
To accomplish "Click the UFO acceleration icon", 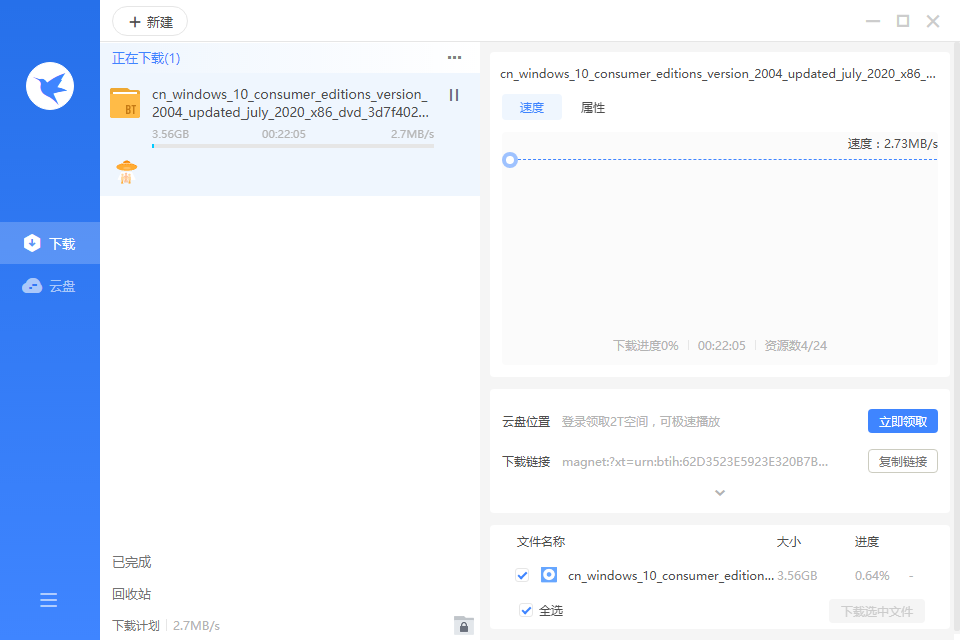I will (x=126, y=172).
